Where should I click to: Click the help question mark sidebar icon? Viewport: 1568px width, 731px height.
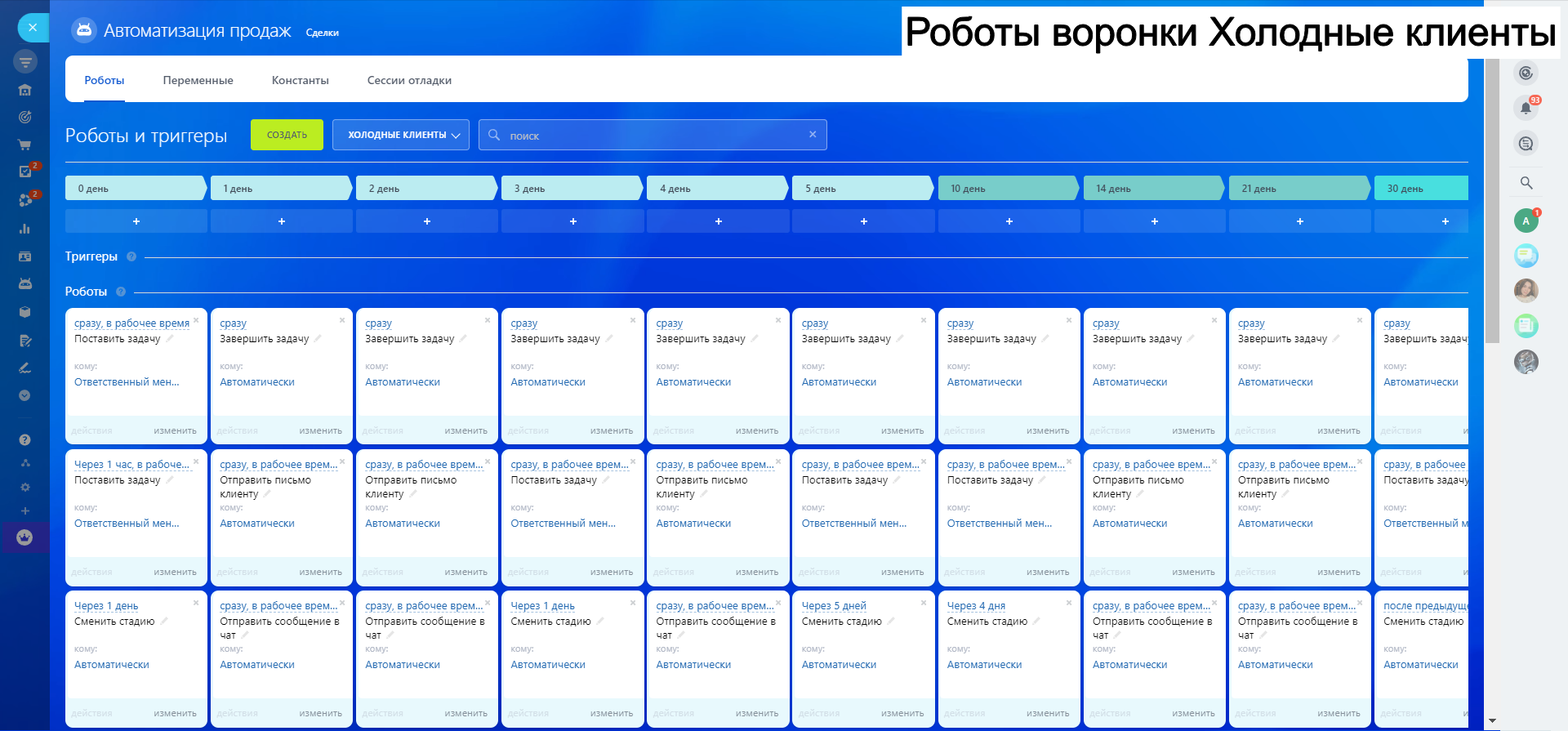[x=24, y=439]
